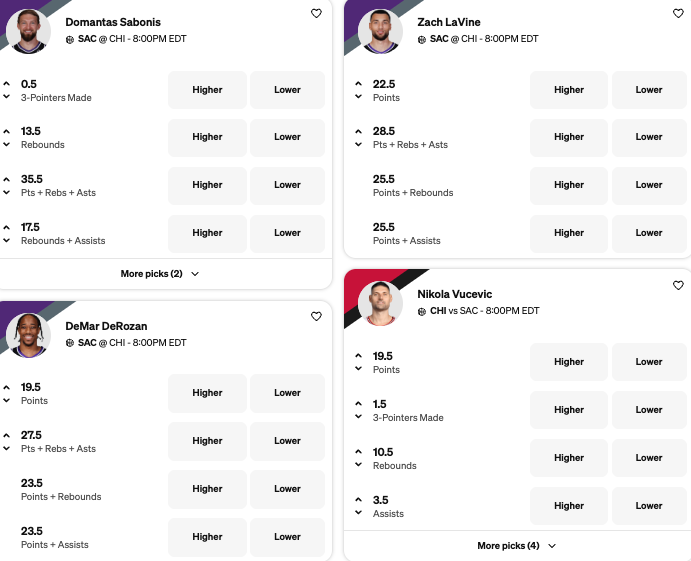
Task: Favorite Domantas Sabonis with heart icon
Action: coord(316,14)
